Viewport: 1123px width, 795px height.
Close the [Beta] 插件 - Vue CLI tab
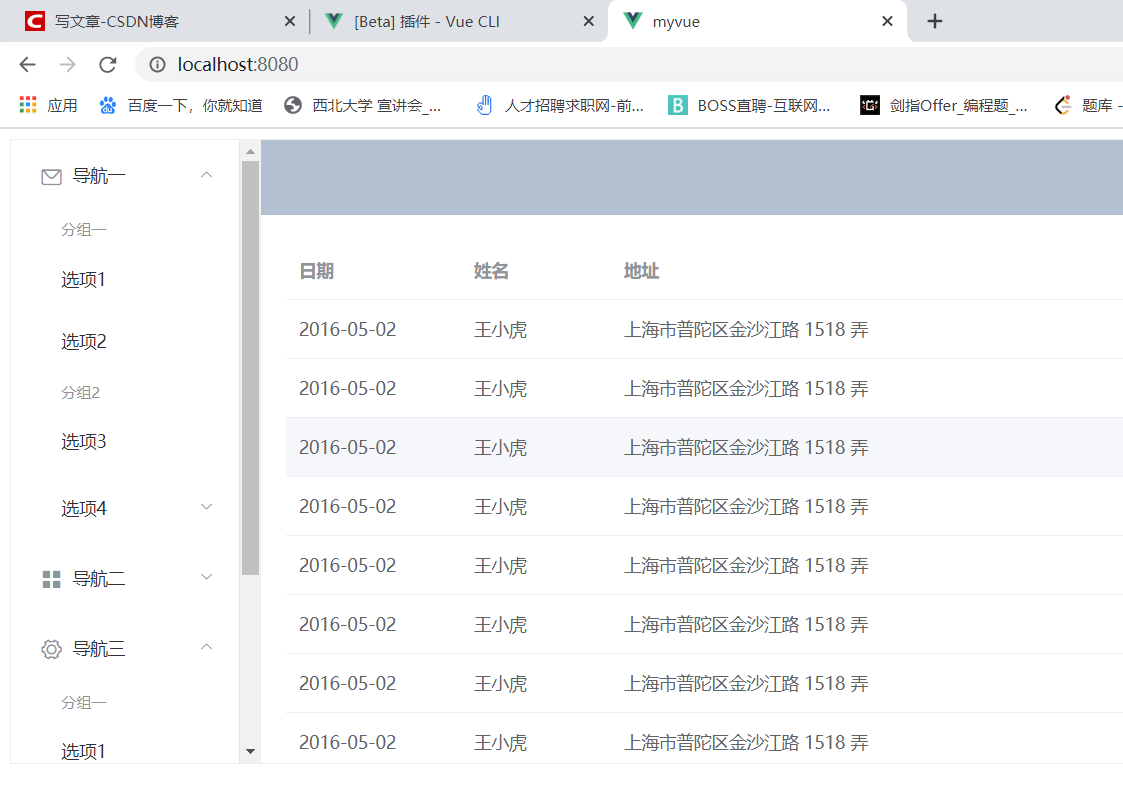[x=589, y=21]
